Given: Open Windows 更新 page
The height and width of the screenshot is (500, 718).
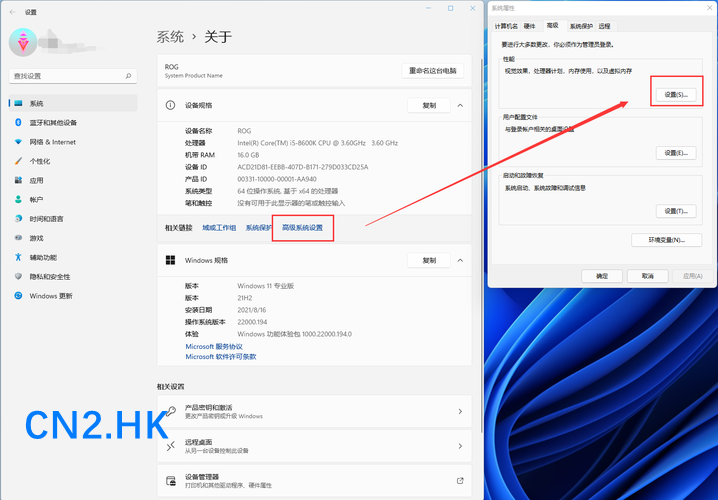Looking at the screenshot, I should pyautogui.click(x=73, y=295).
